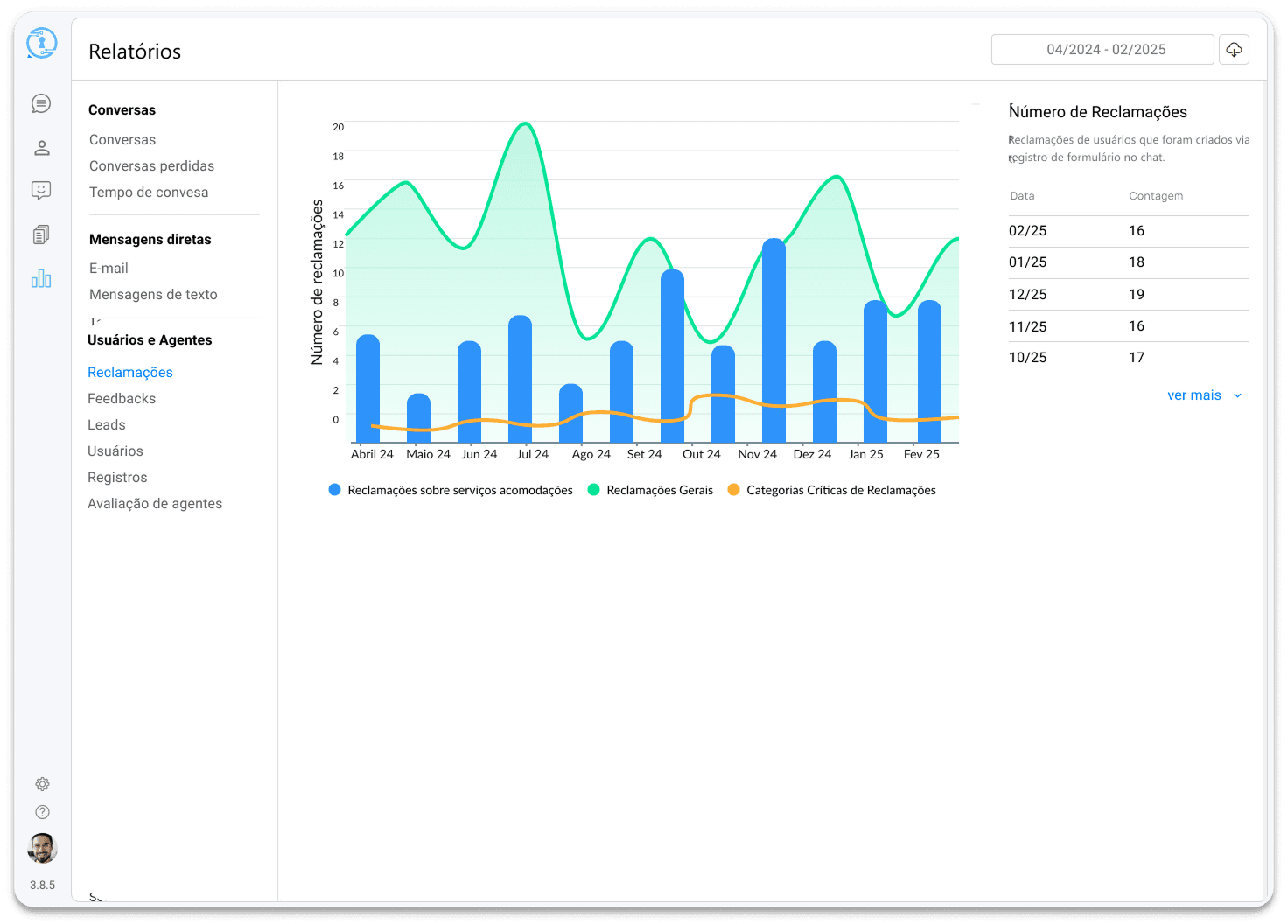Image resolution: width=1288 pixels, height=924 pixels.
Task: Open the user profile avatar photo
Action: (x=42, y=848)
